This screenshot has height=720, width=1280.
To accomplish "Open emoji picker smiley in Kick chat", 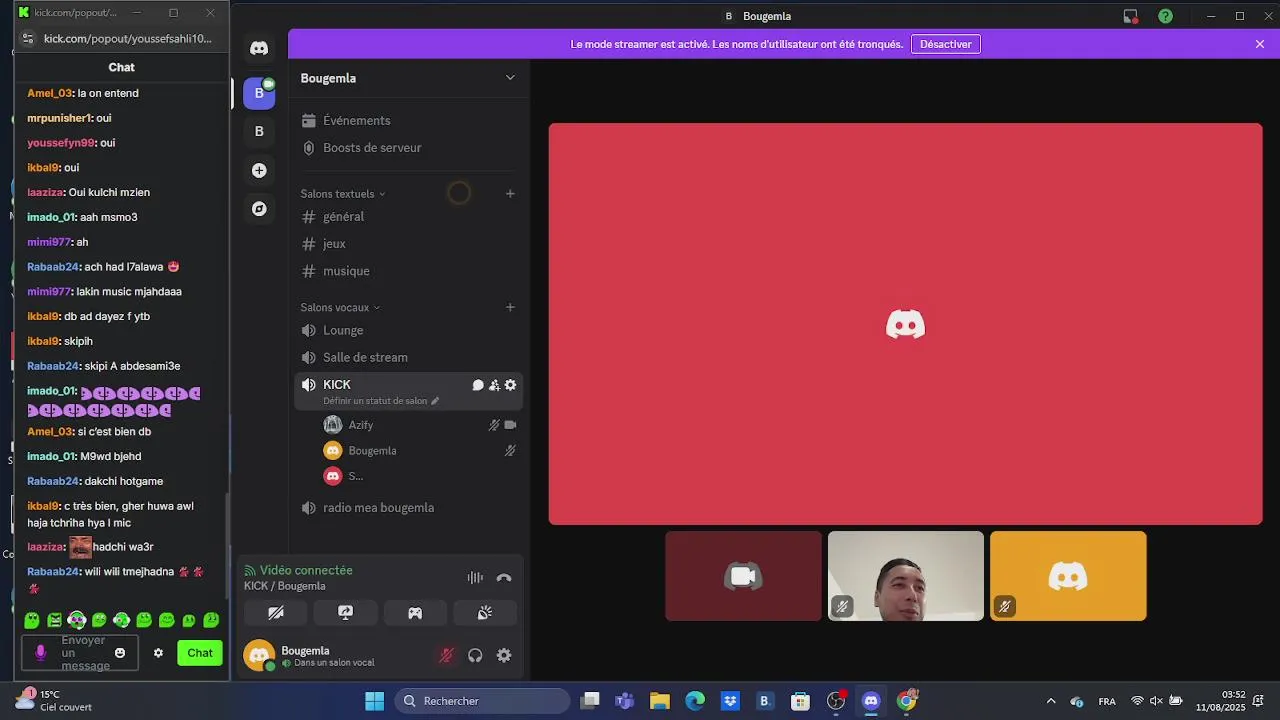I will click(x=120, y=653).
